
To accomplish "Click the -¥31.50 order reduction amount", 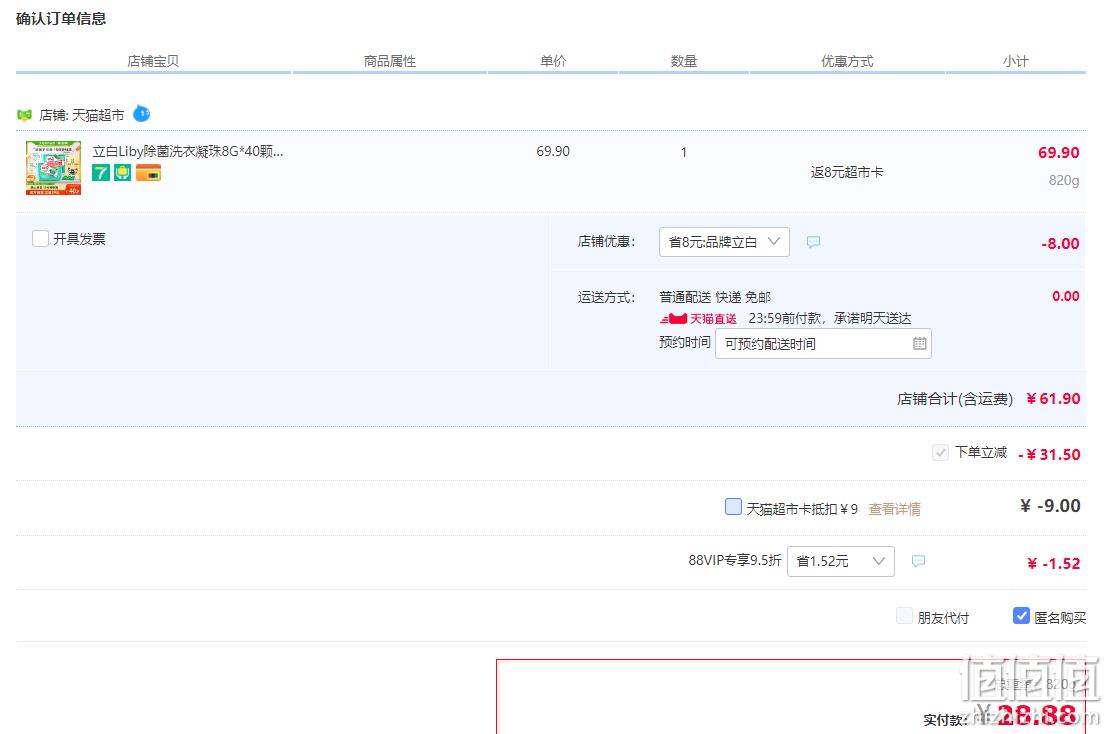I will pyautogui.click(x=1049, y=455).
